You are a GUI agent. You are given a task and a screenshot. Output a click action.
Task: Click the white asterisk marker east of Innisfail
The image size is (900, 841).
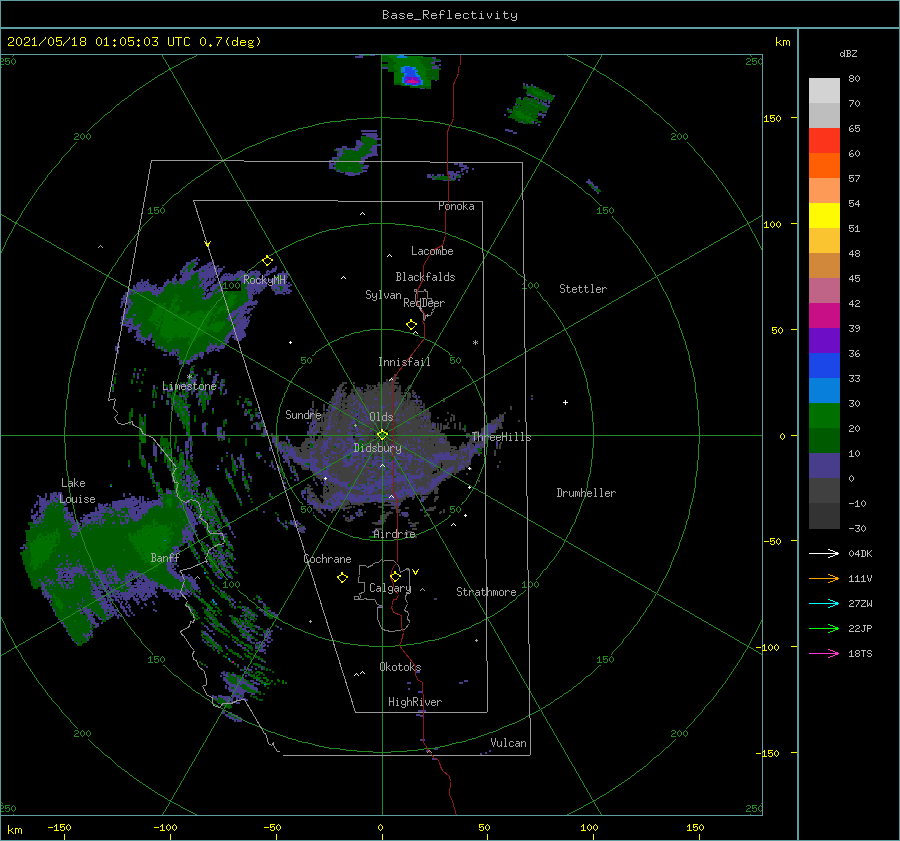point(475,343)
